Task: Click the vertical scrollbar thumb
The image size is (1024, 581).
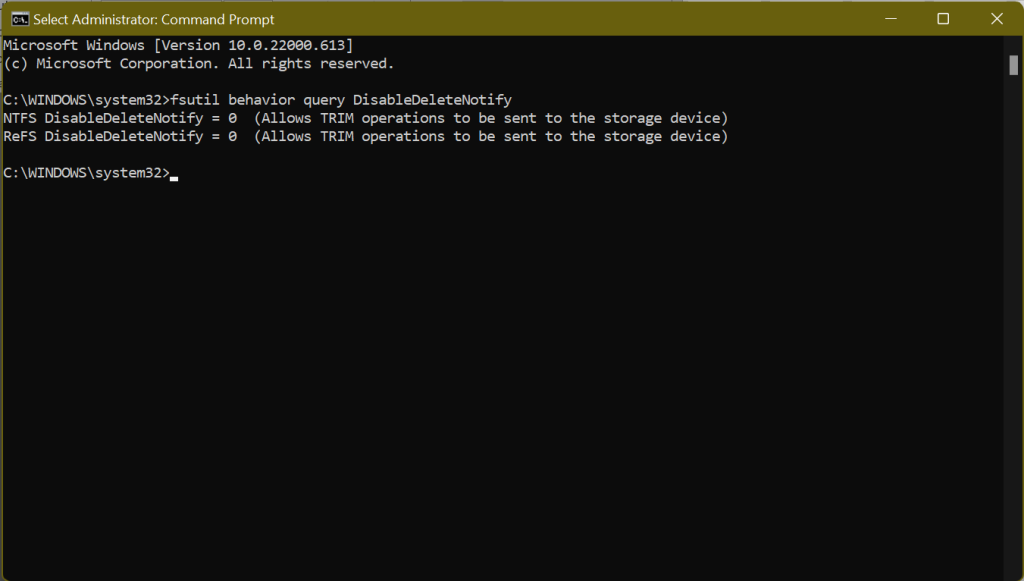Action: click(x=1013, y=64)
